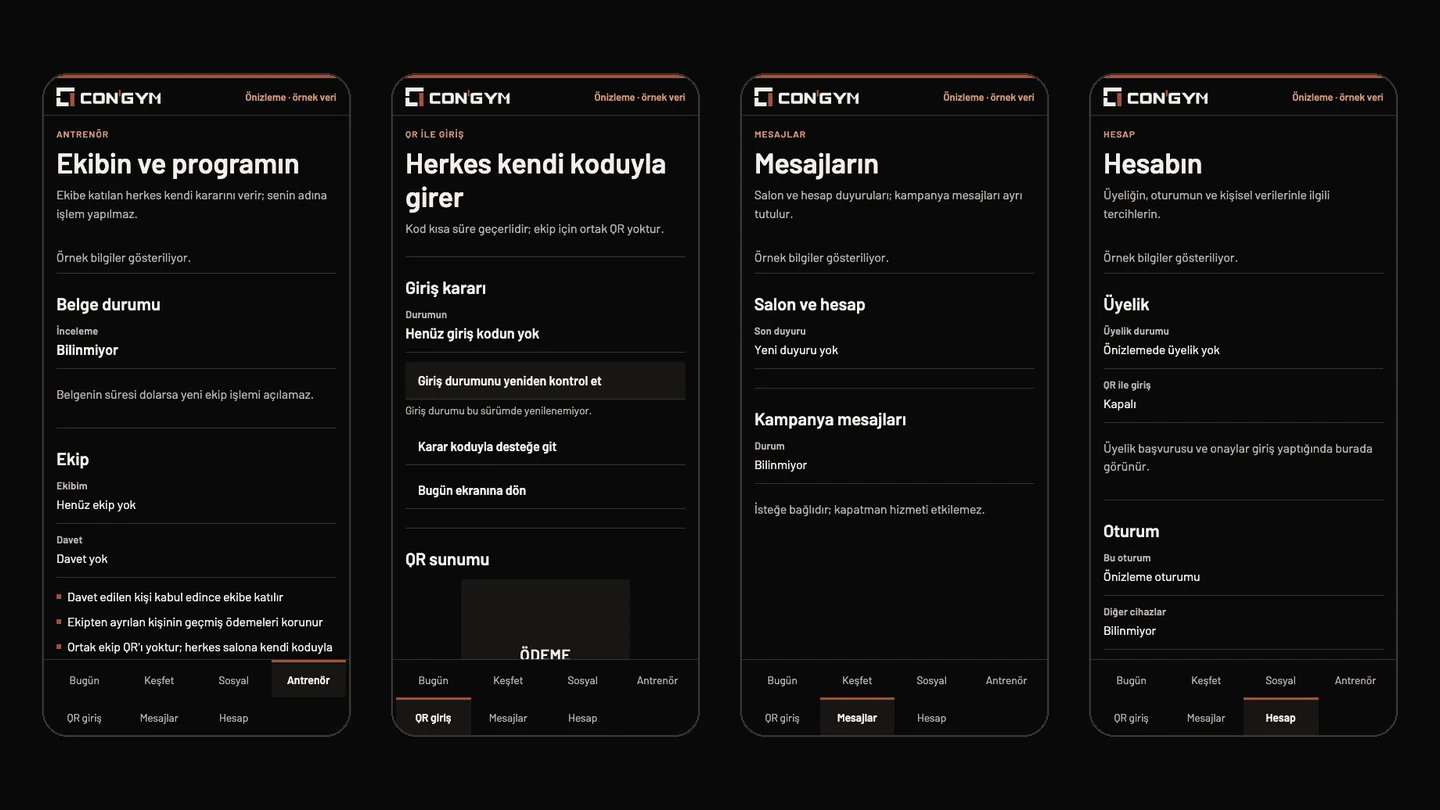
Task: Click the CON'GYM logo on QR ile giriş screen
Action: (457, 97)
